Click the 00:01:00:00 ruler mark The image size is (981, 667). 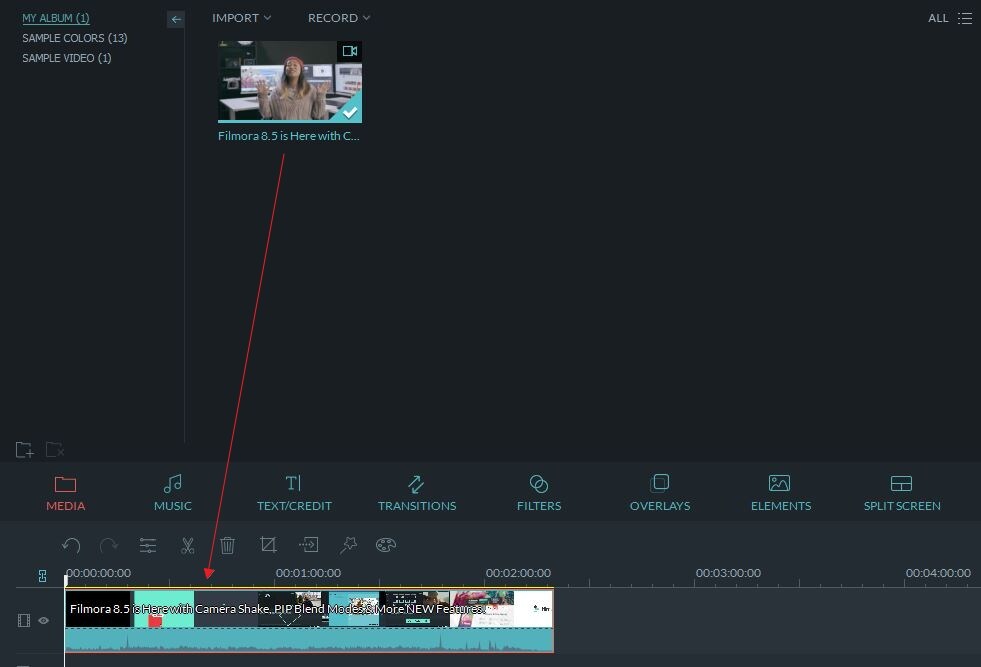tap(308, 573)
